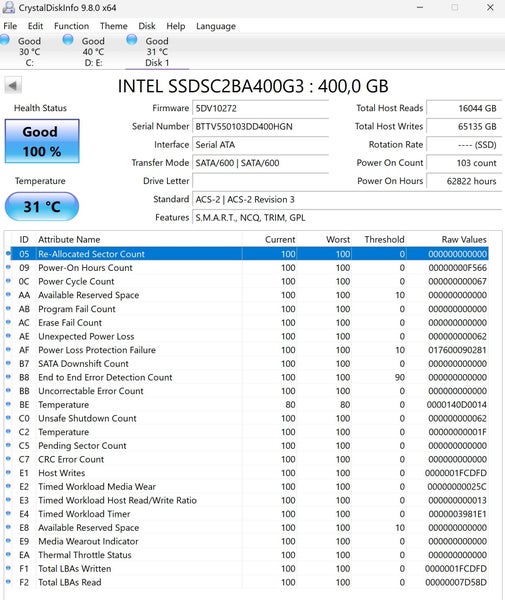Click status dot beside Media Wearout Indicator
The width and height of the screenshot is (505, 600).
(8, 541)
